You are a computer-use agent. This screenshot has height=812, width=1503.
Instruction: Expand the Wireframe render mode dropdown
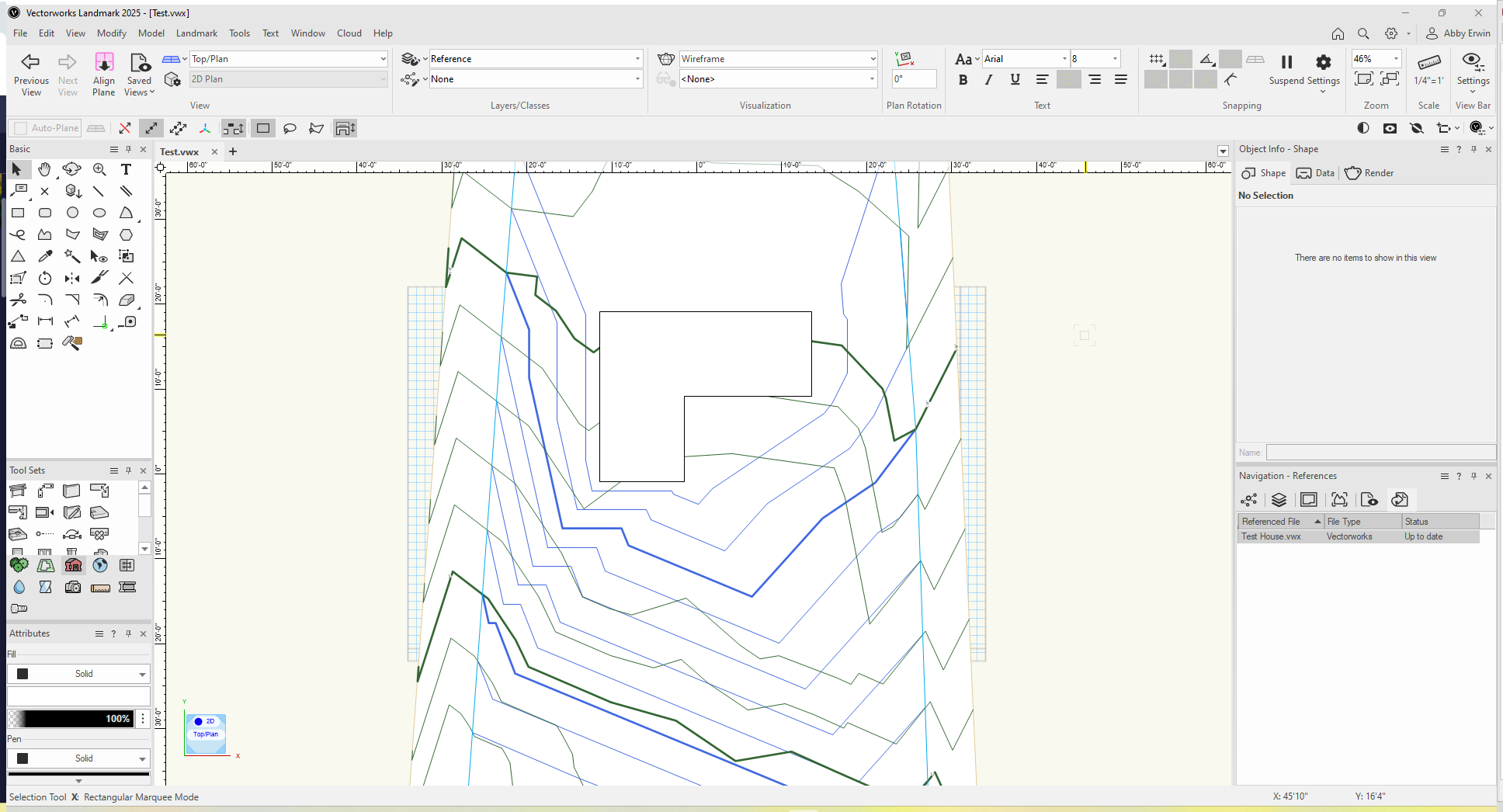pyautogui.click(x=778, y=59)
